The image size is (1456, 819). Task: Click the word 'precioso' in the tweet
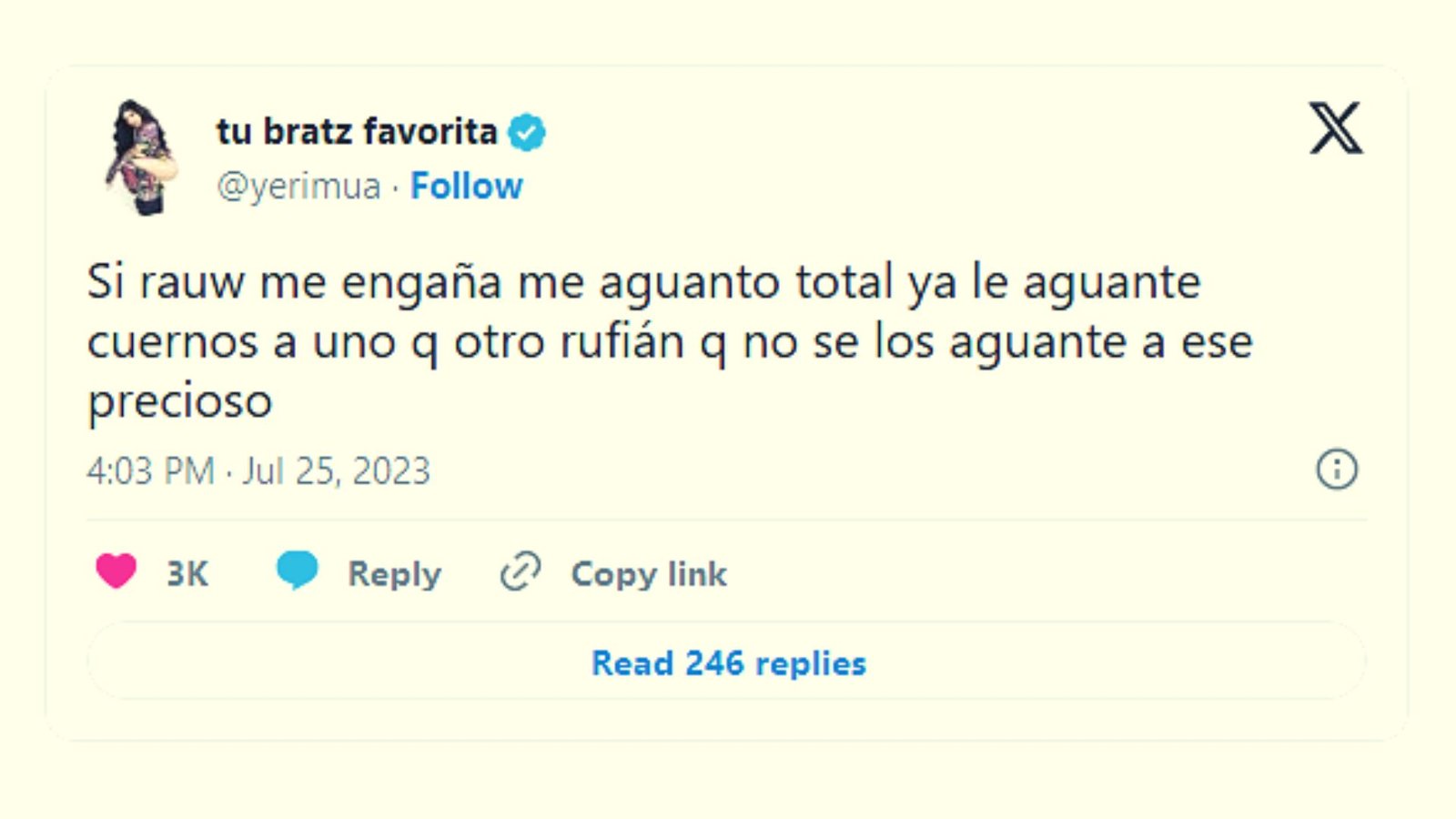tap(179, 400)
